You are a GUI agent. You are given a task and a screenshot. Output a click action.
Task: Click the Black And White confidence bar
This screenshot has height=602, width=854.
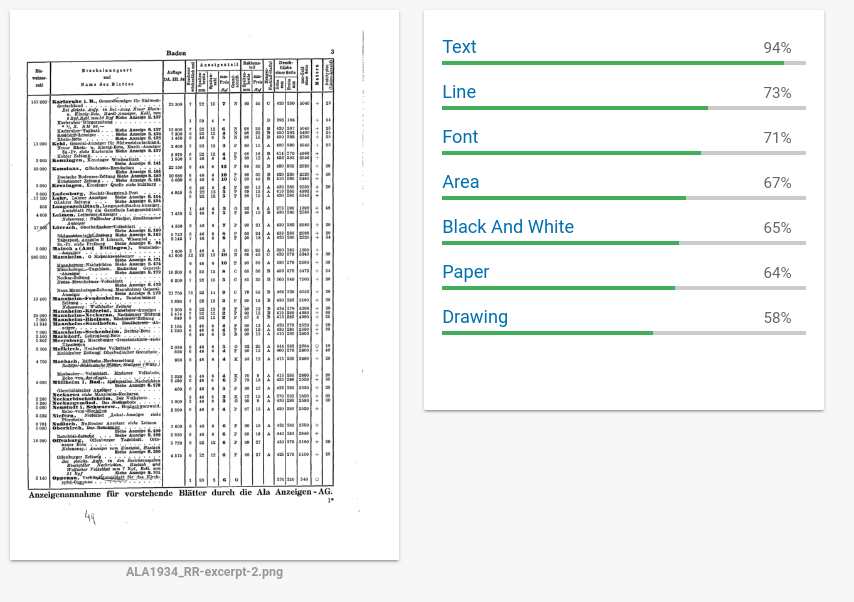[x=624, y=243]
